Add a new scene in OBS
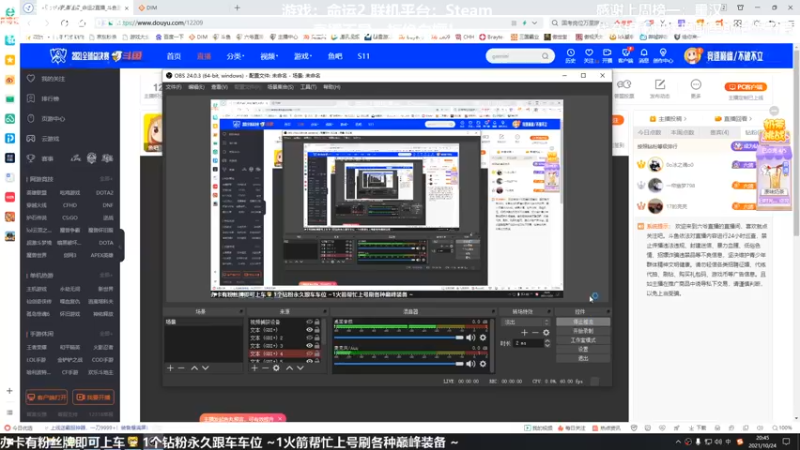 (170, 368)
